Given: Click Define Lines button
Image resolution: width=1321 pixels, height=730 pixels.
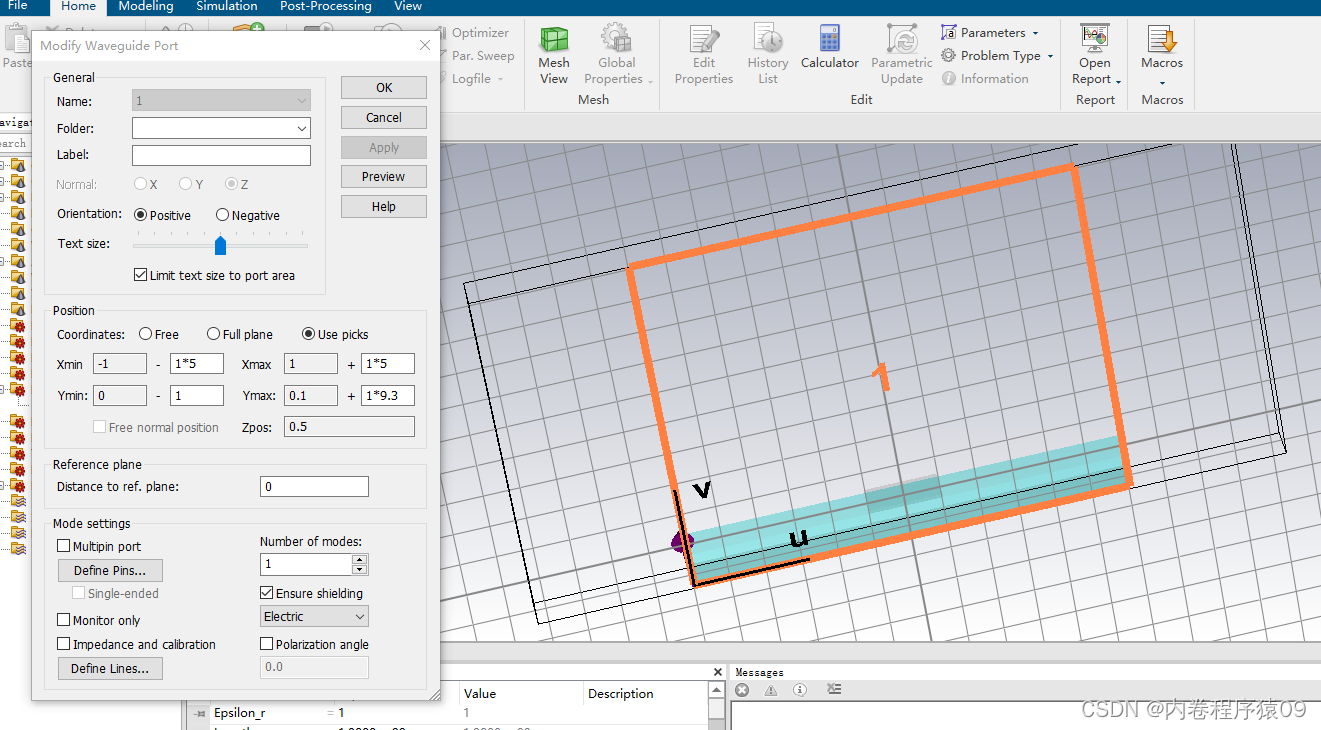Looking at the screenshot, I should 110,668.
